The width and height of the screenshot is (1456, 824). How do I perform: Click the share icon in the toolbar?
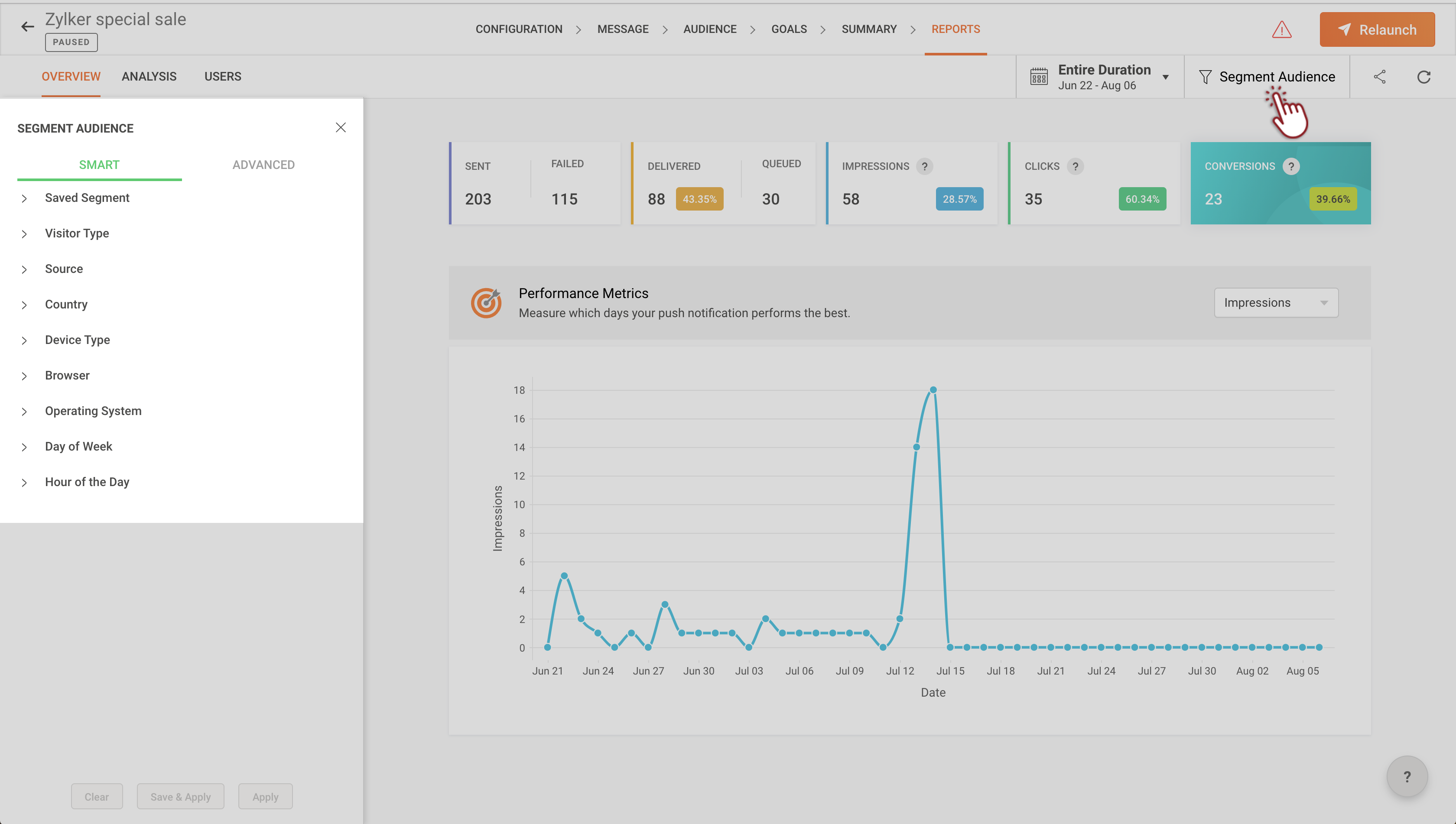[1380, 77]
